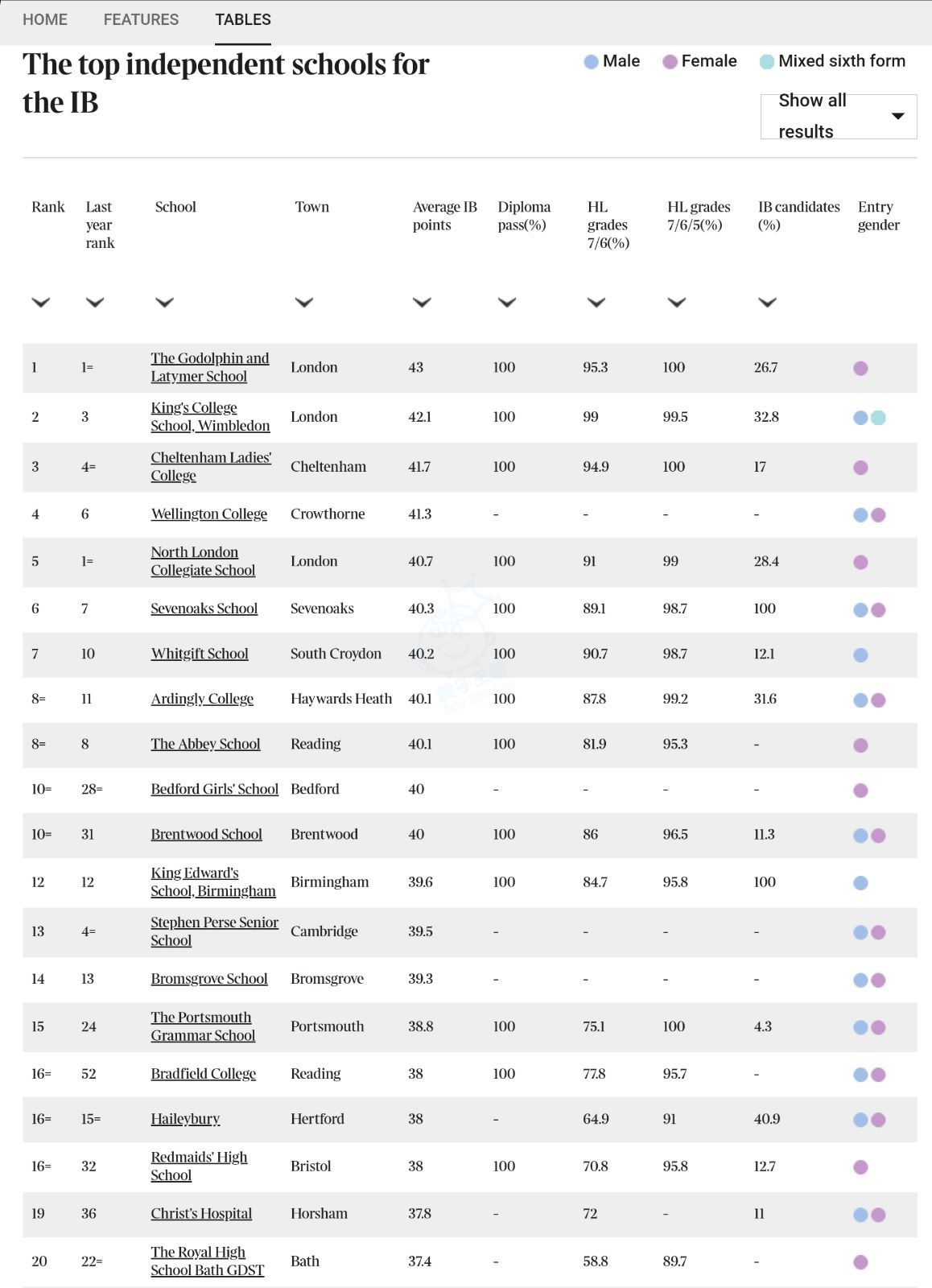Open the Sevenoaks School link

(204, 609)
